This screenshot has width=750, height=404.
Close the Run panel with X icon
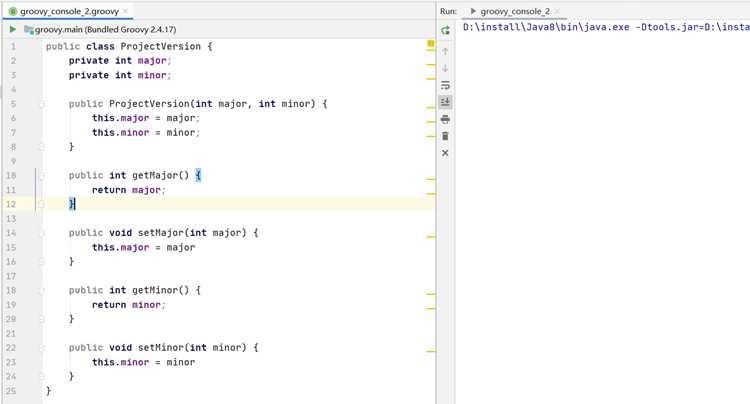[445, 153]
